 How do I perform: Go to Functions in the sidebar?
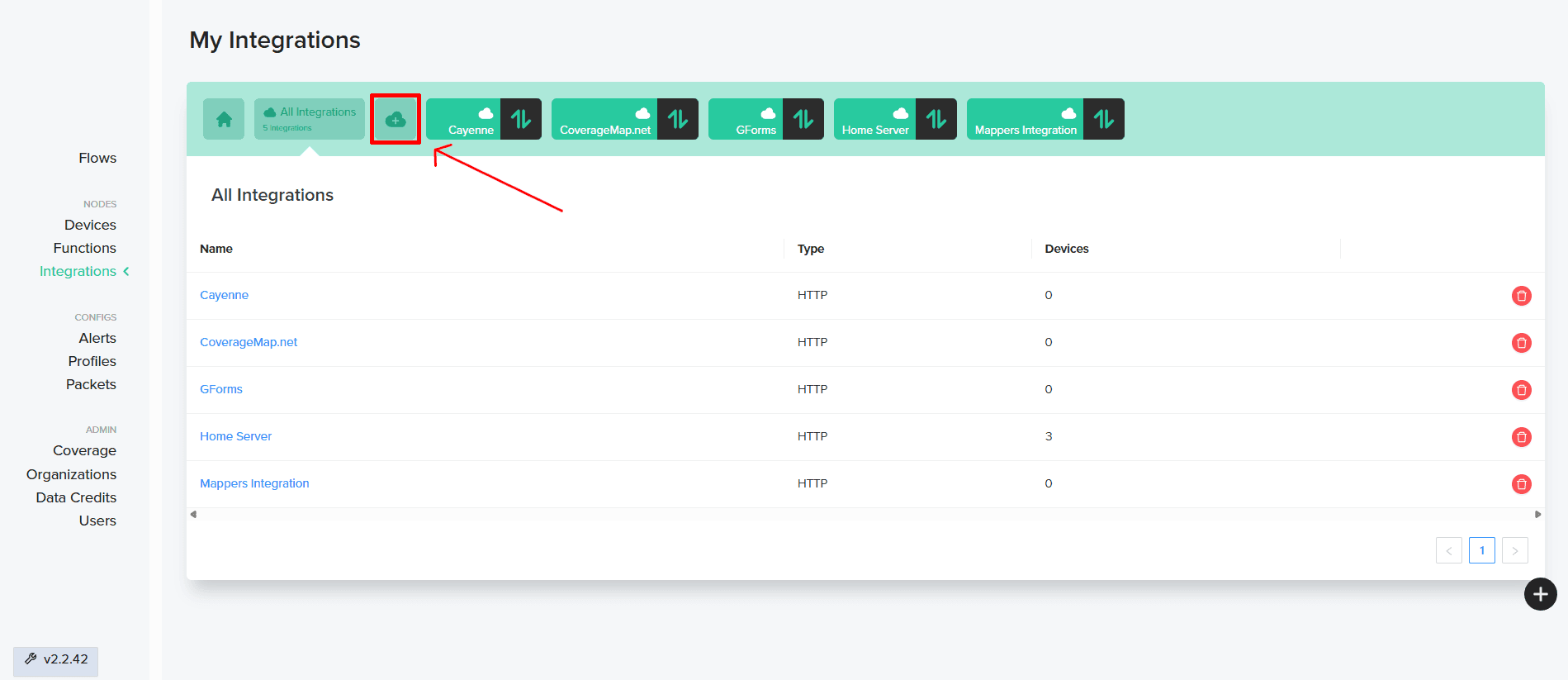click(84, 248)
